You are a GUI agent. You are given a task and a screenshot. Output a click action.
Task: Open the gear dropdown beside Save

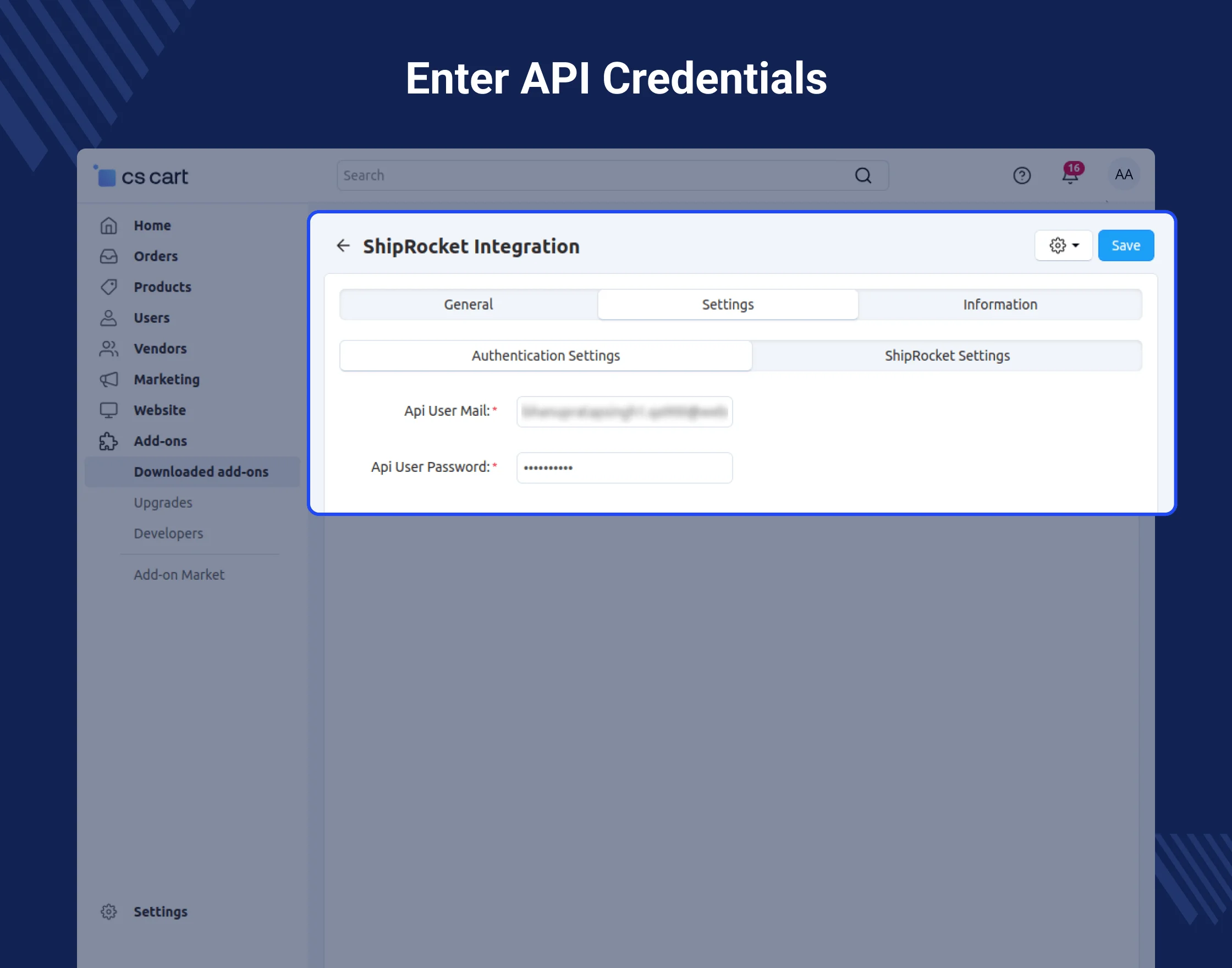(x=1063, y=245)
